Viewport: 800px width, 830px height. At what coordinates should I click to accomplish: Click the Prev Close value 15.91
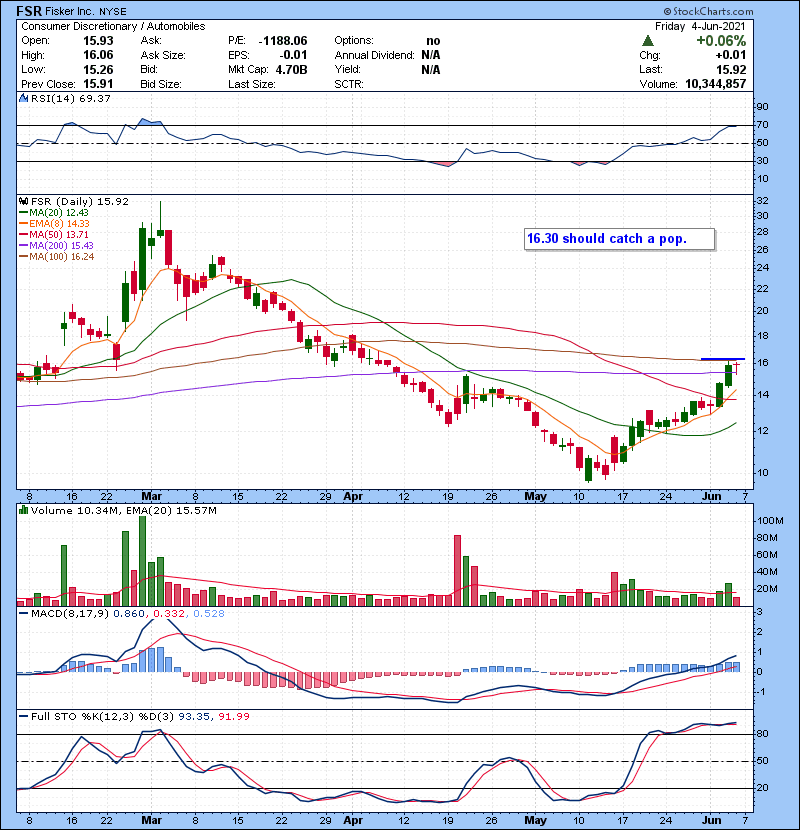pyautogui.click(x=98, y=84)
